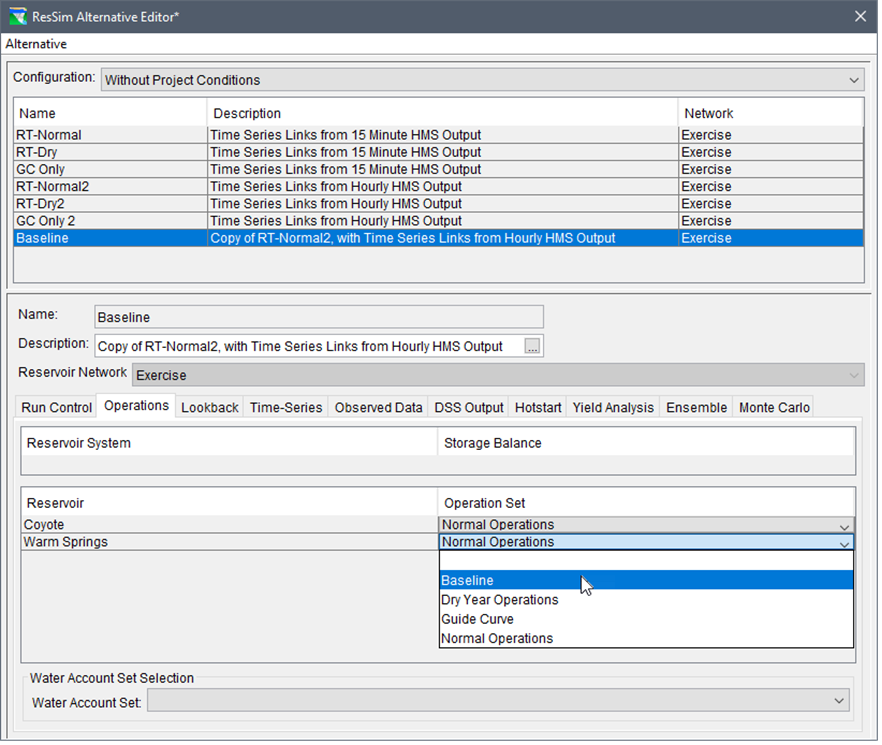Open the Alternative menu
Image resolution: width=882 pixels, height=745 pixels.
tap(36, 44)
